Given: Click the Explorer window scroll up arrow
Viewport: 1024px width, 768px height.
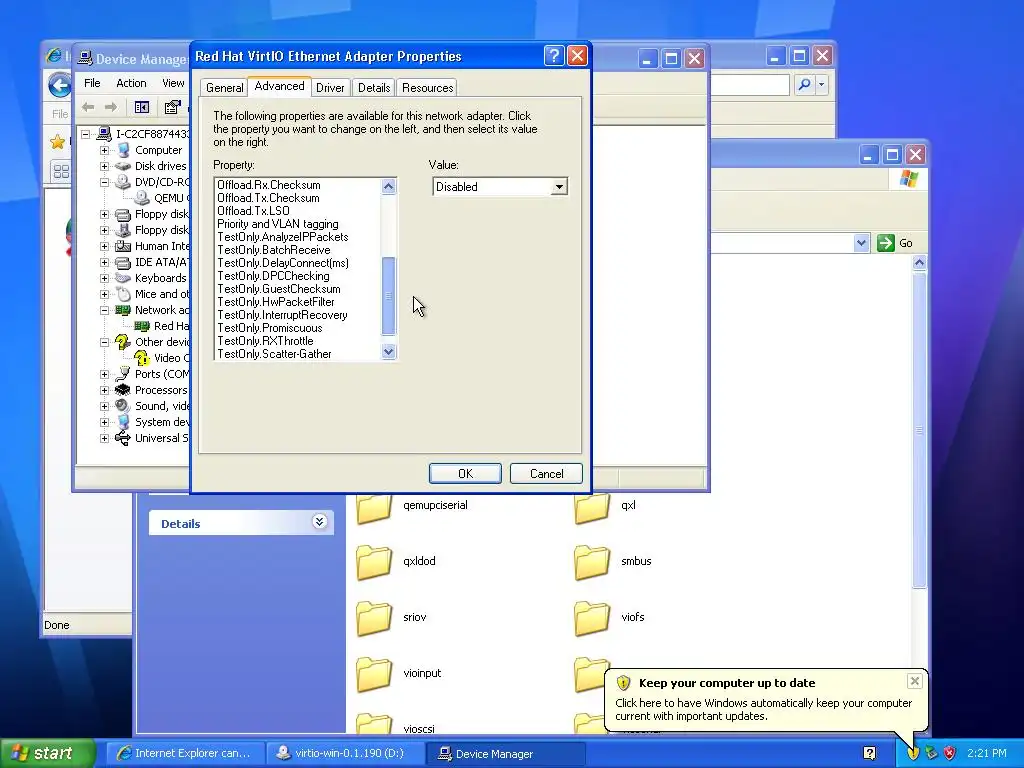Looking at the screenshot, I should (x=919, y=263).
